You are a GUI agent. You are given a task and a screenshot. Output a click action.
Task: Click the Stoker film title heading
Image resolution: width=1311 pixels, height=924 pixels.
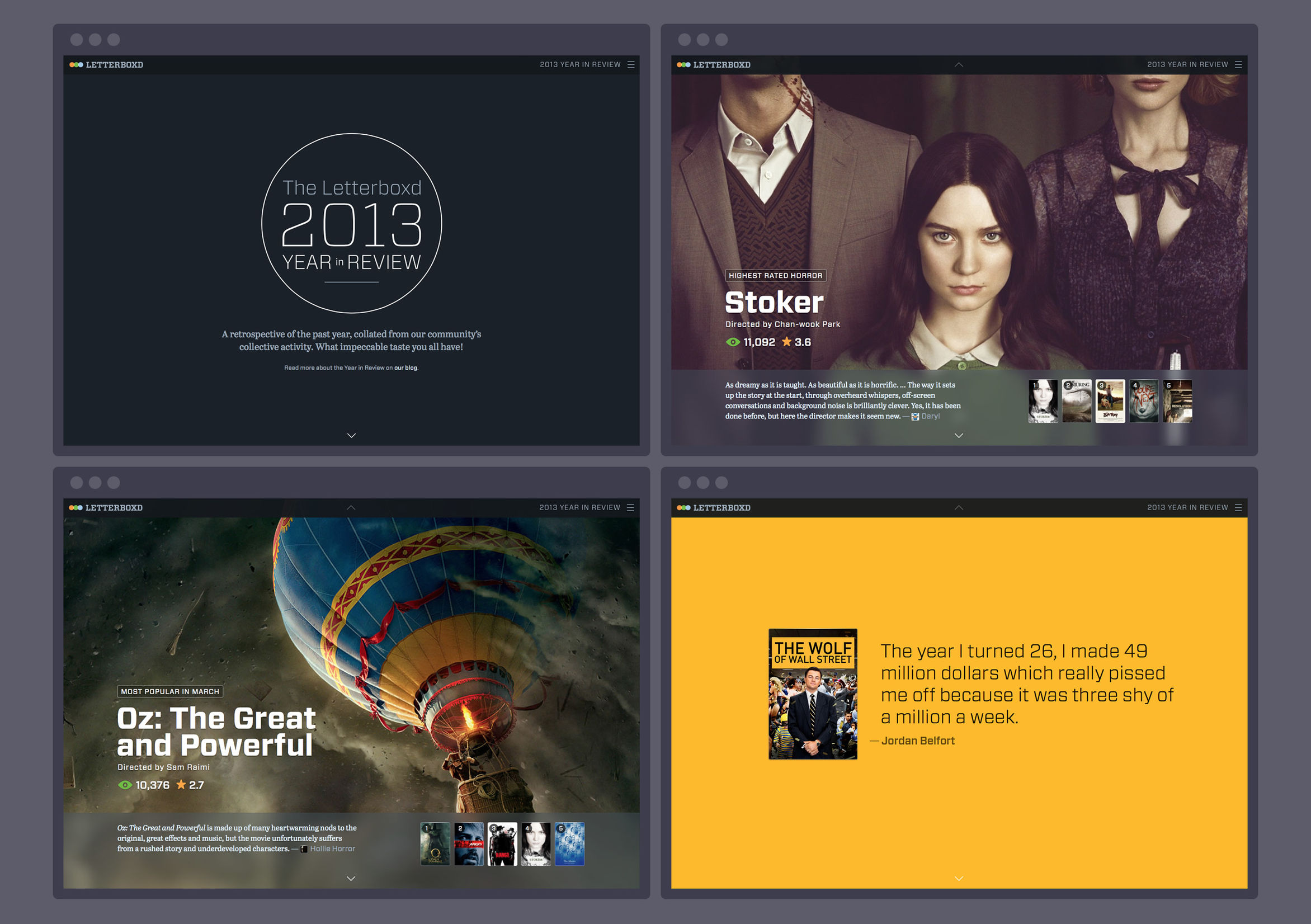coord(774,301)
